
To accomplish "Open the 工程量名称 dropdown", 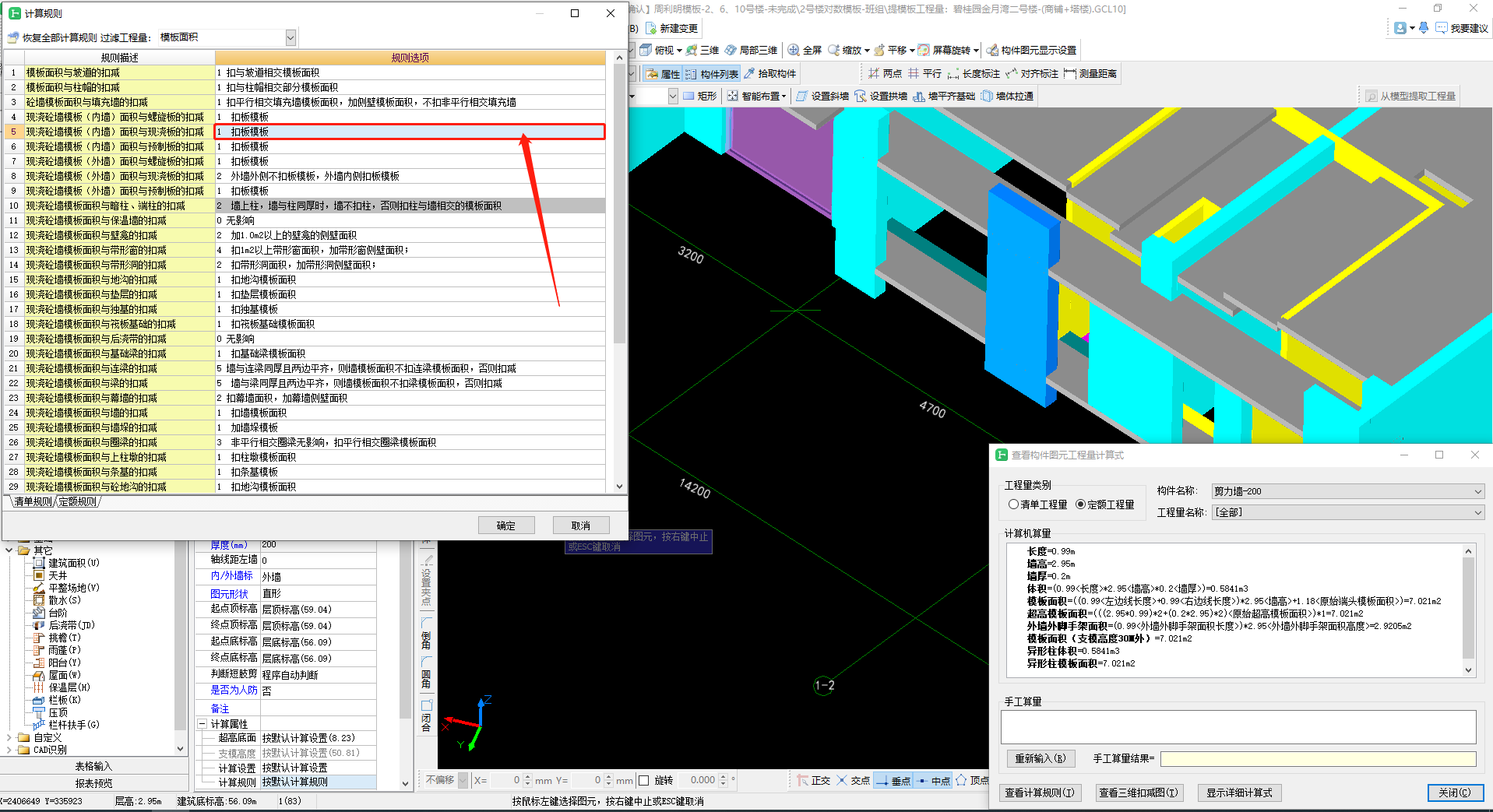I will click(x=1348, y=512).
